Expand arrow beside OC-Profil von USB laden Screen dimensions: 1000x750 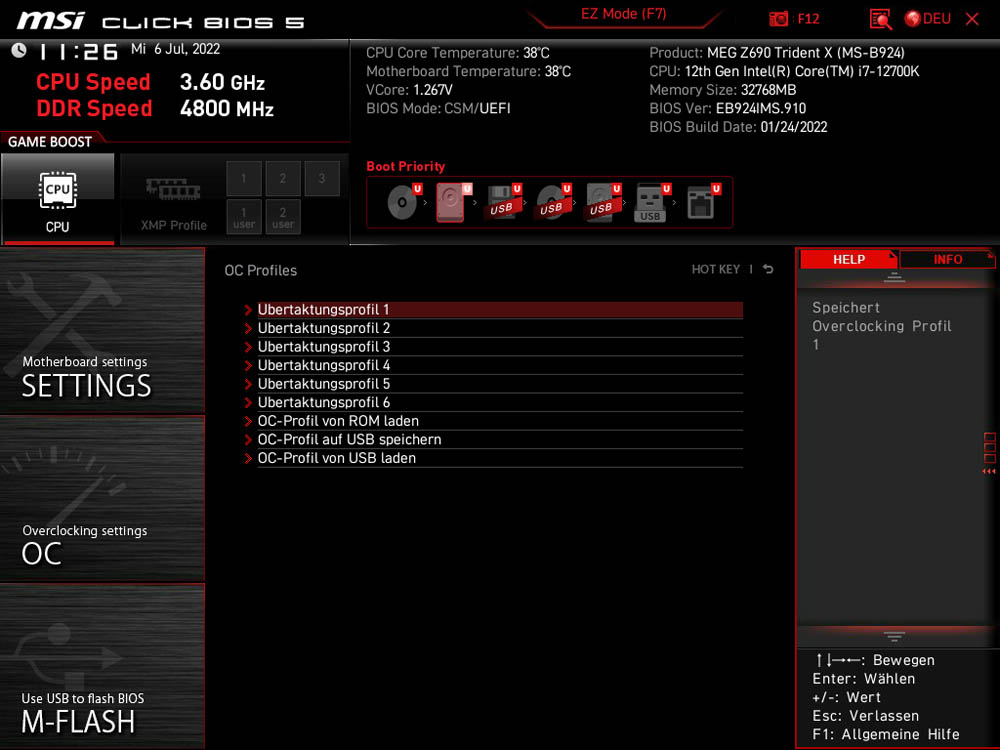[x=248, y=458]
